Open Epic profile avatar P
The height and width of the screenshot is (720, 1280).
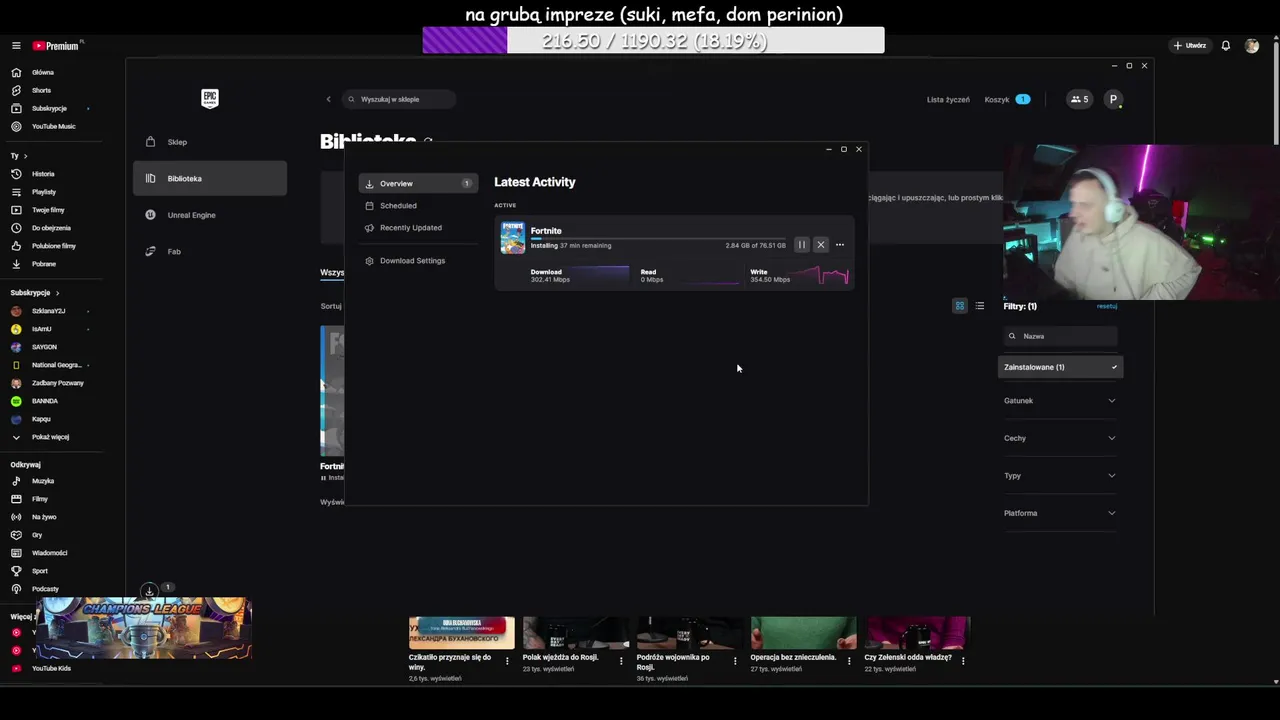pos(1113,99)
